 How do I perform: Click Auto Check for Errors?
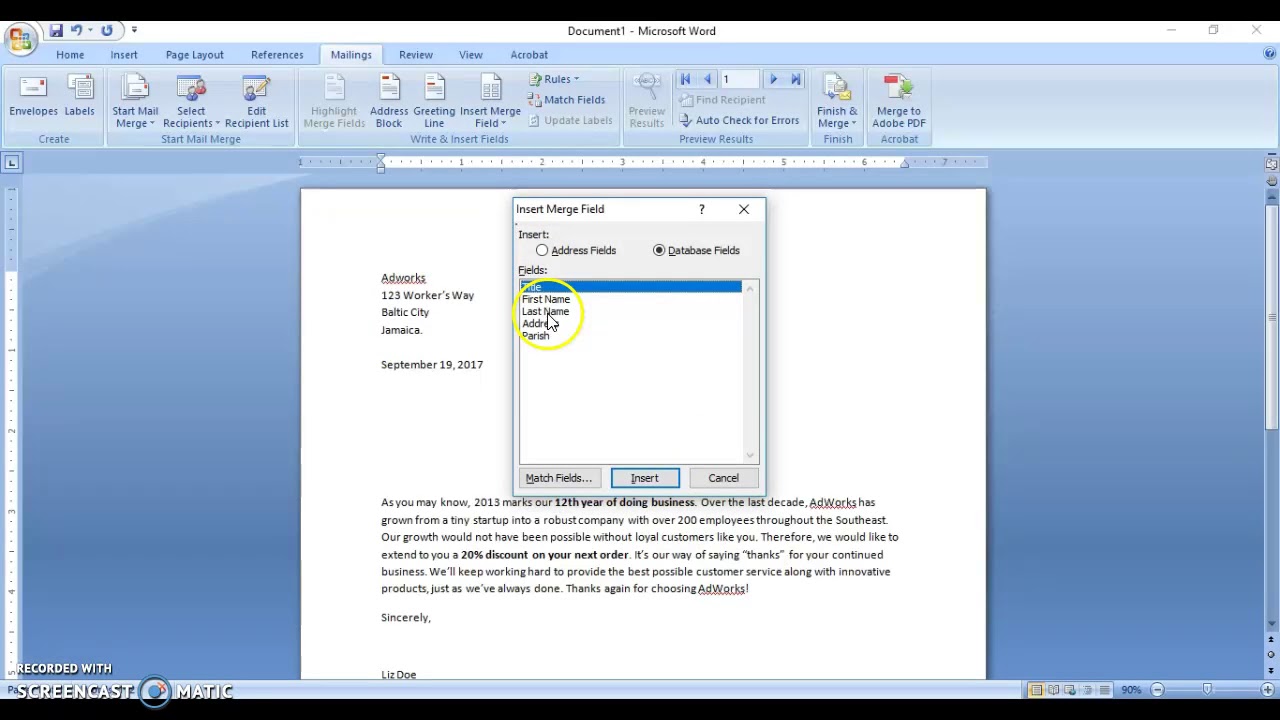[739, 120]
